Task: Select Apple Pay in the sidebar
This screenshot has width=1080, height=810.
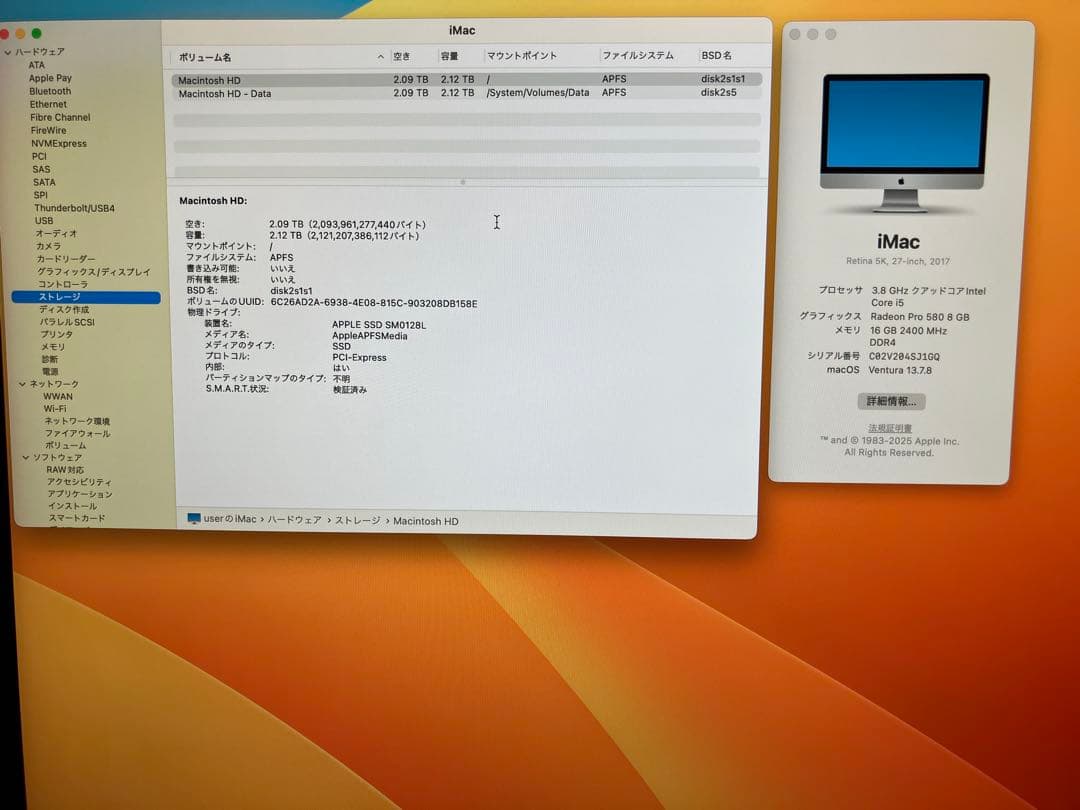Action: point(50,79)
